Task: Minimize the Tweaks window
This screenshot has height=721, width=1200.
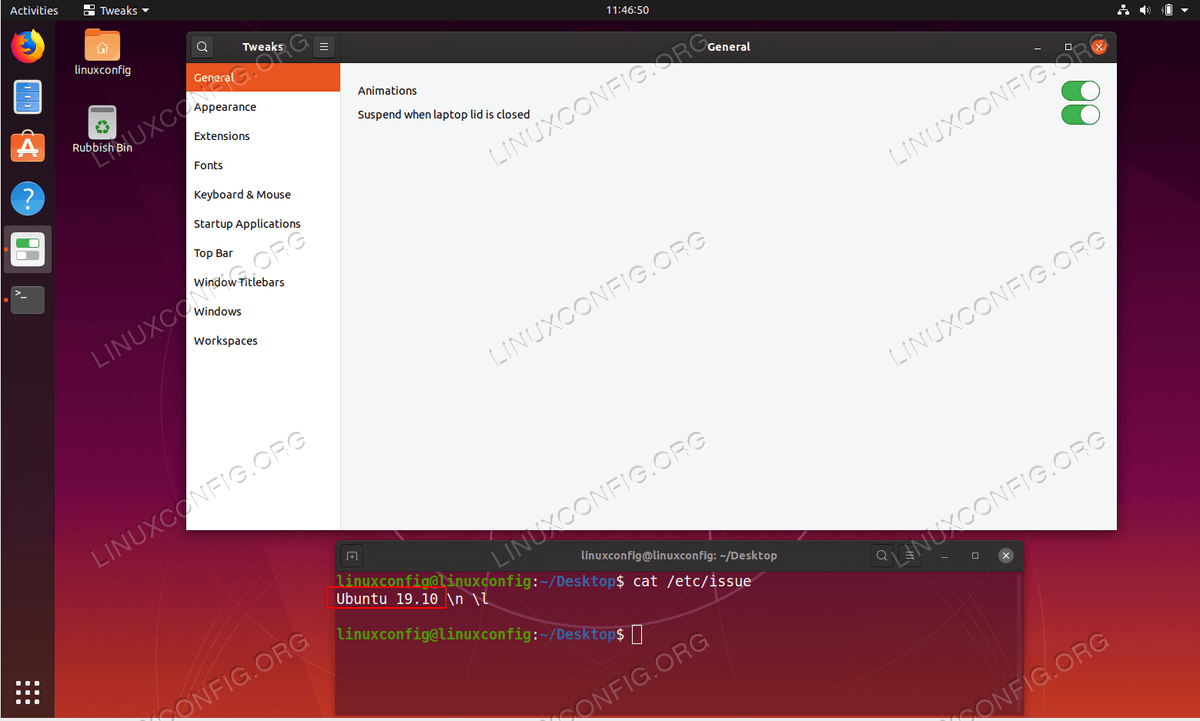Action: coord(1038,47)
